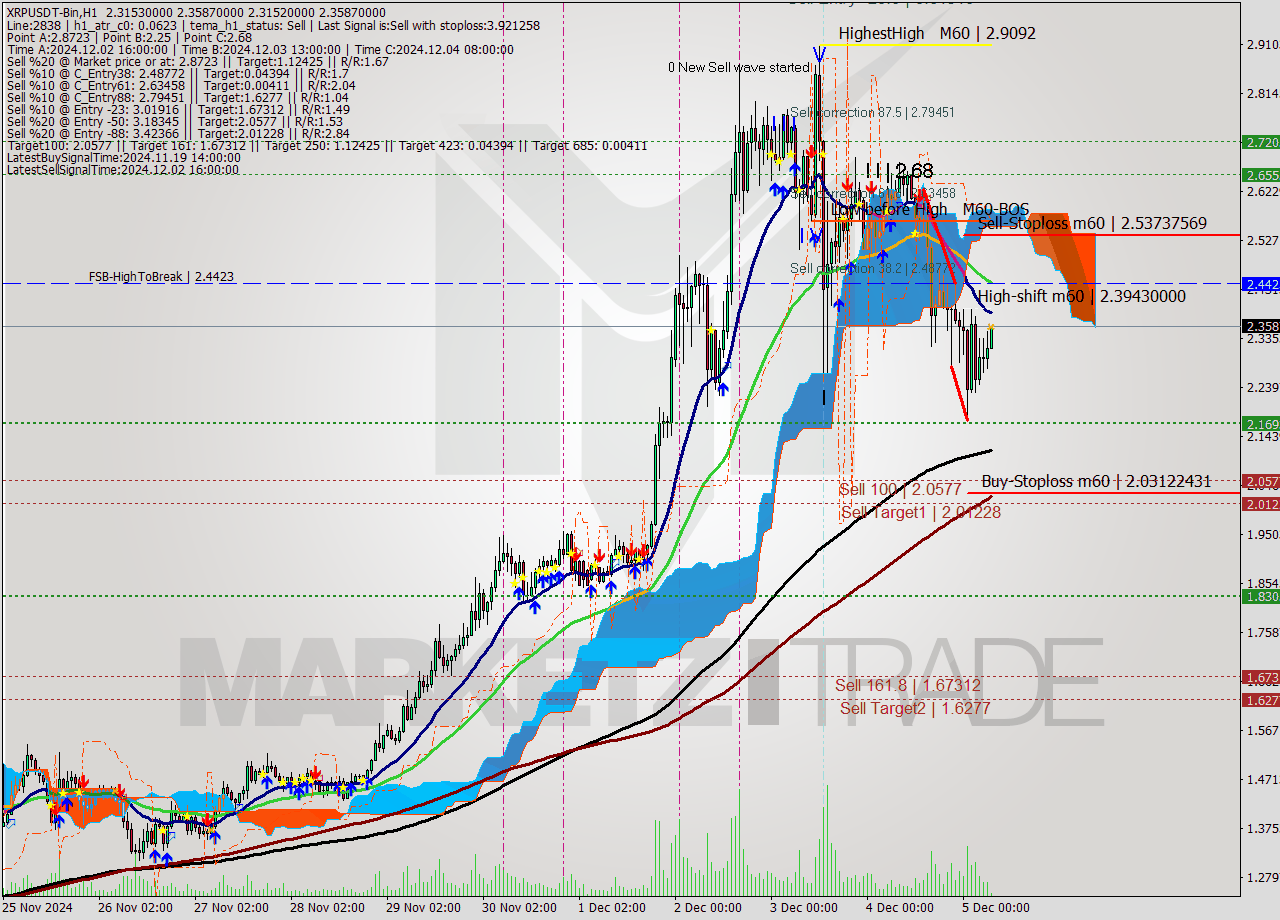
Task: Click the 'Sell 100 | 2.0577' label
Action: (x=900, y=490)
